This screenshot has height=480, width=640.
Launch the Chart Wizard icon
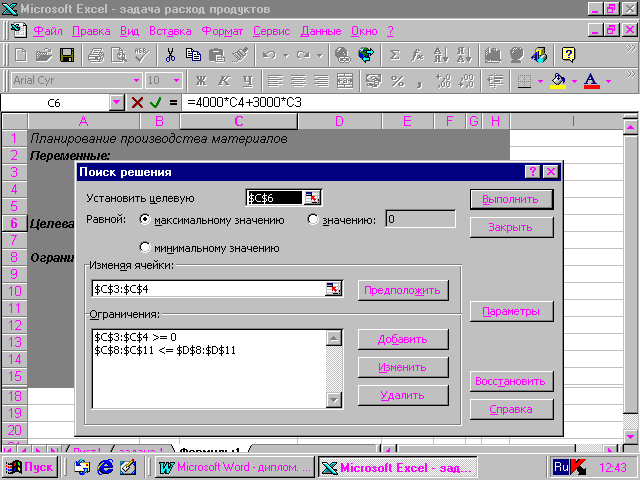pyautogui.click(x=493, y=55)
